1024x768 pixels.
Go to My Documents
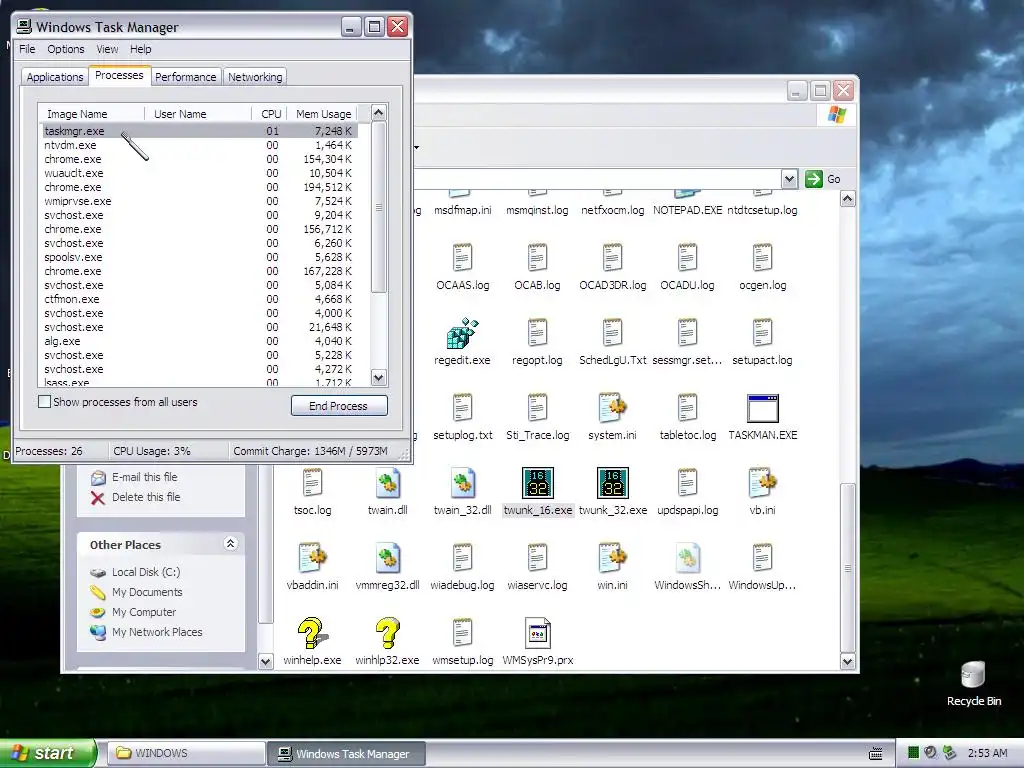click(x=147, y=592)
